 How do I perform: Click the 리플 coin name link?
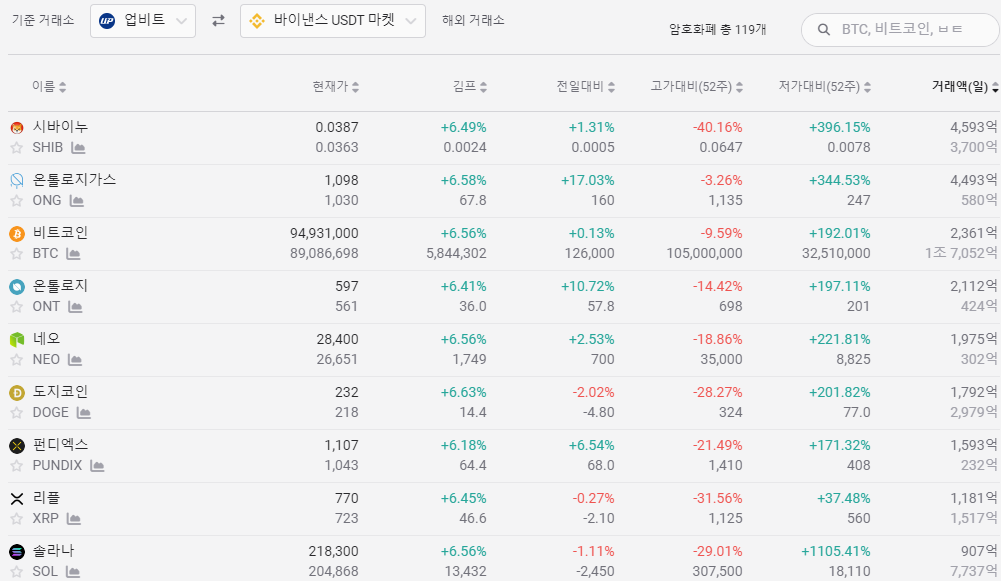[47, 498]
